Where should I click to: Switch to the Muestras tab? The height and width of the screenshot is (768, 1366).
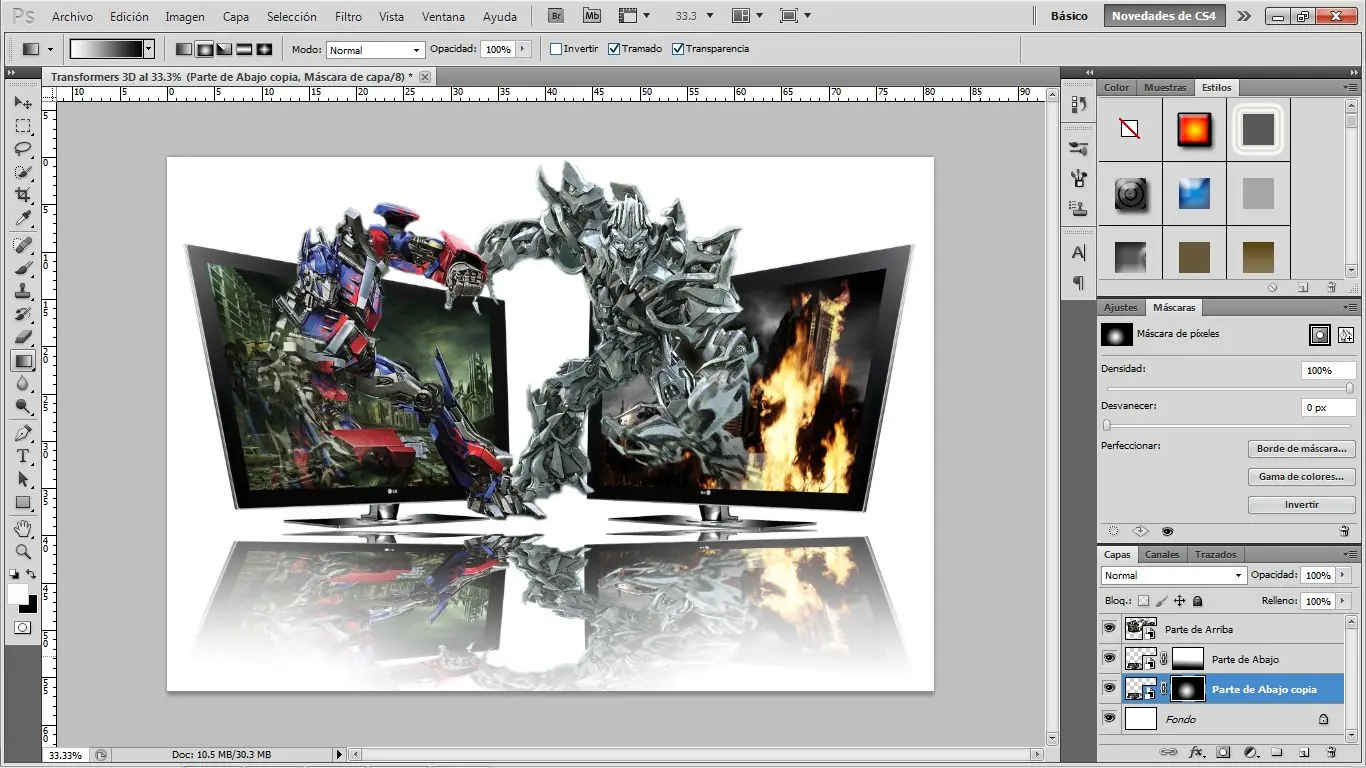point(1165,87)
